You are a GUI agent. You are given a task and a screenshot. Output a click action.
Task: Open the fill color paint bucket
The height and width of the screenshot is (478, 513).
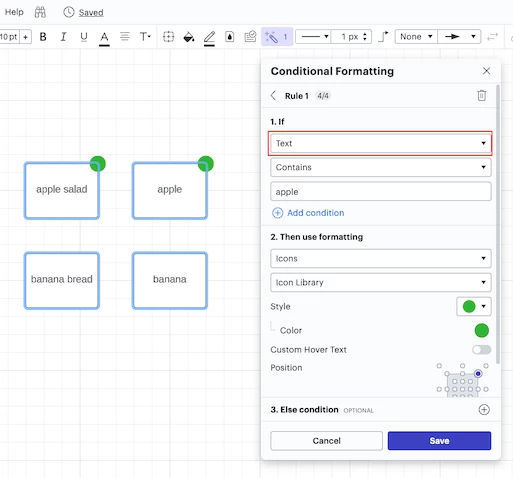(189, 37)
